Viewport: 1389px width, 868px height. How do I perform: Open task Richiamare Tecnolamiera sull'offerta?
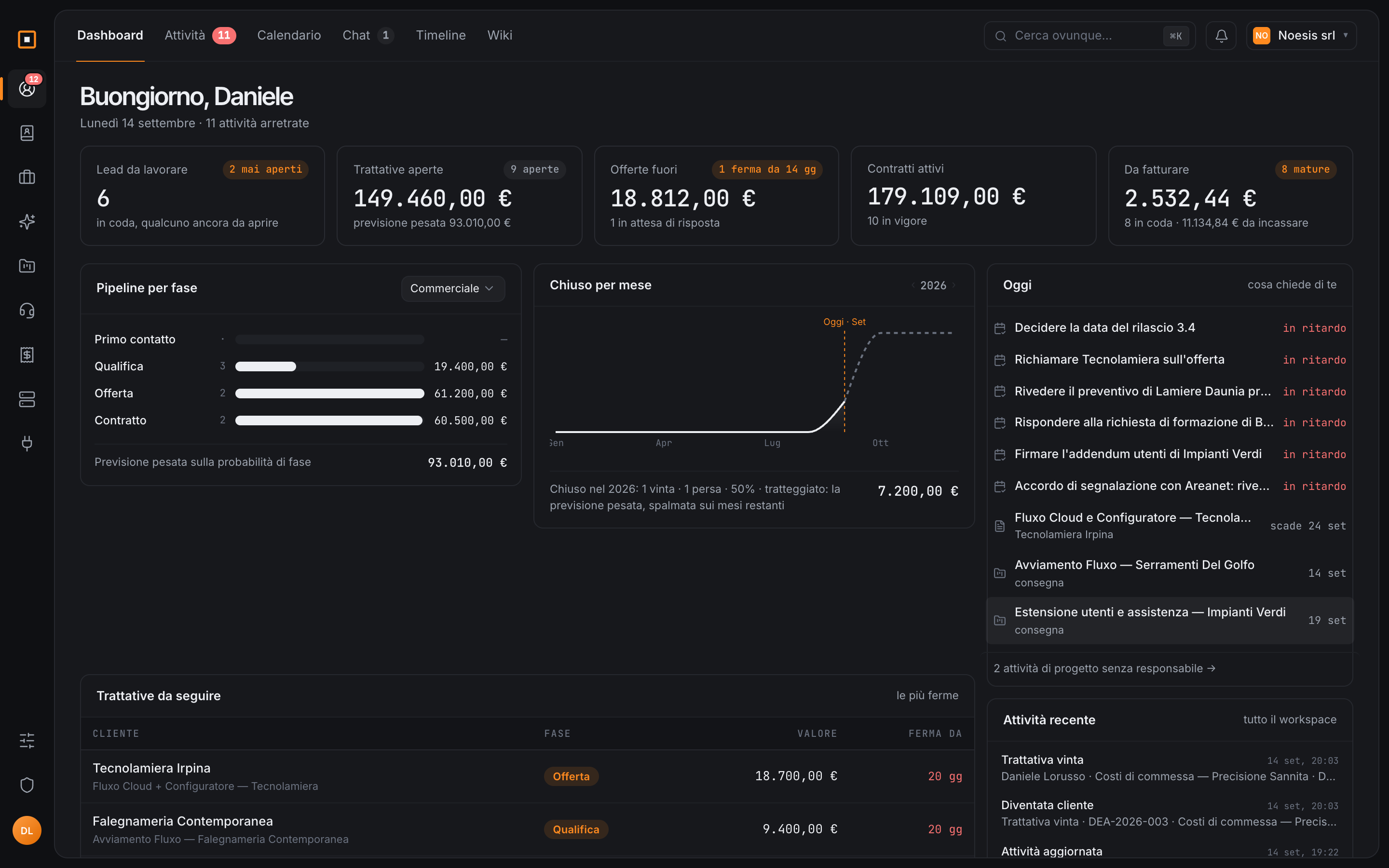point(1170,359)
